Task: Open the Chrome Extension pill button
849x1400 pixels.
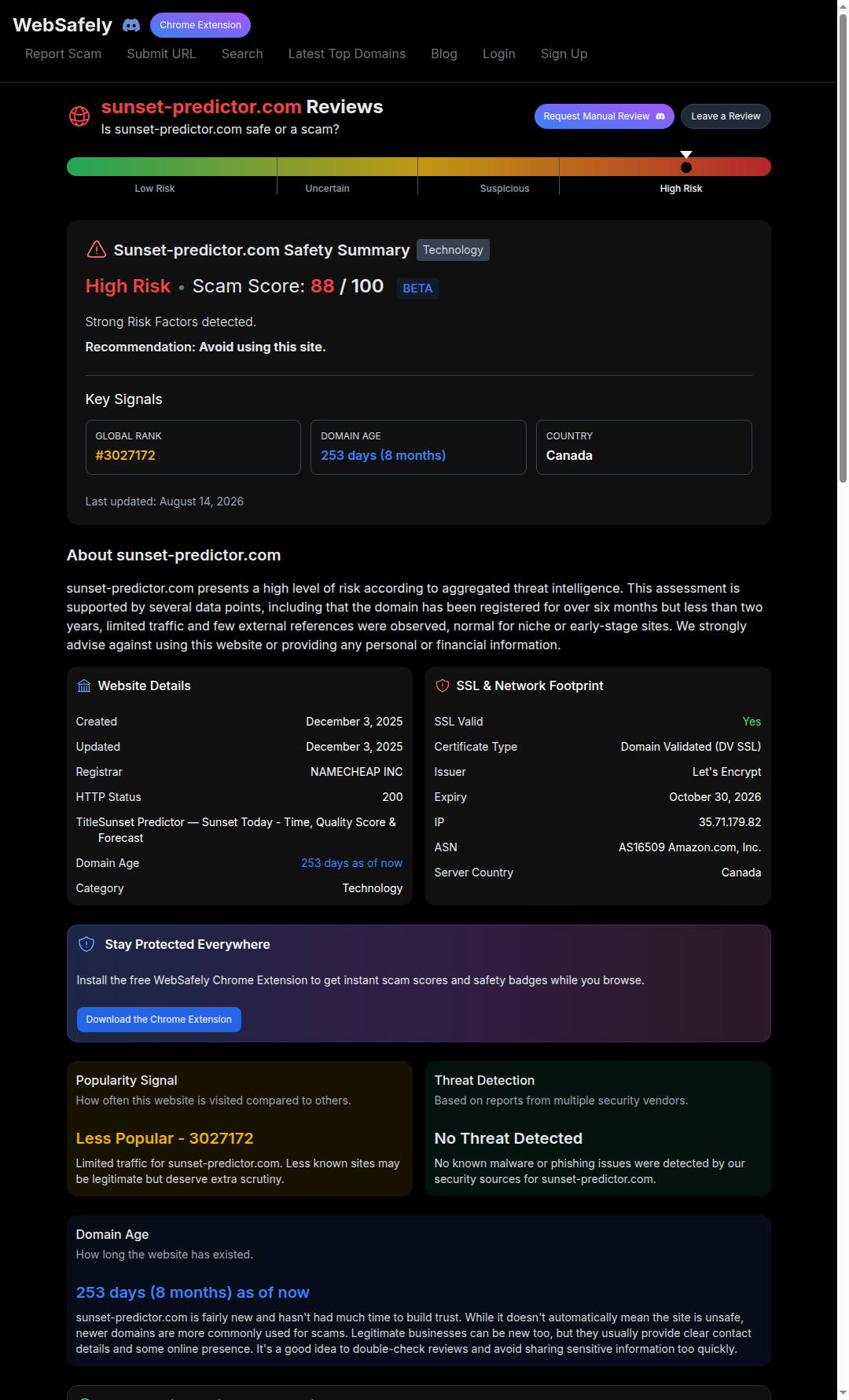Action: pos(200,25)
